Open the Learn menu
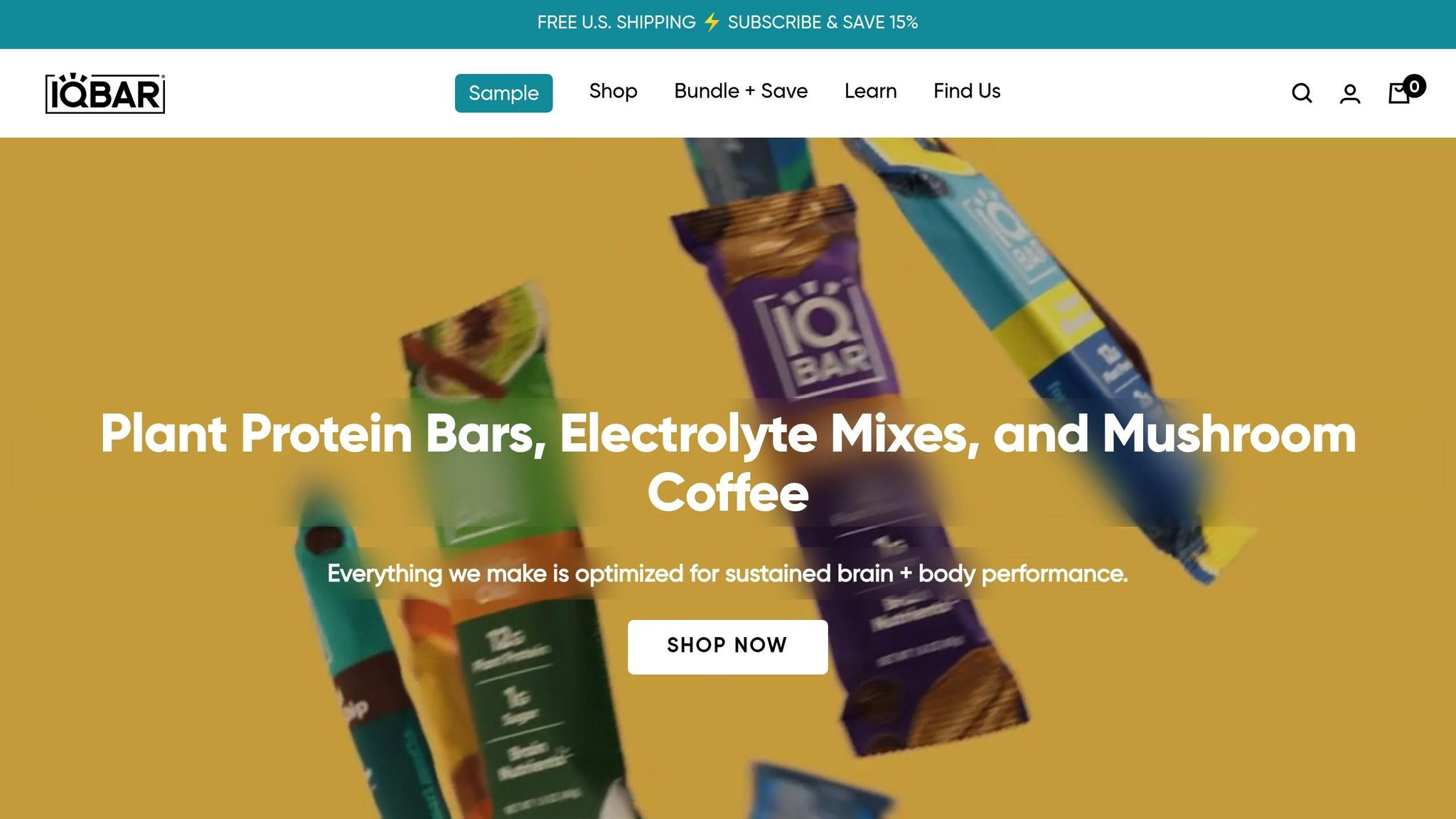 pyautogui.click(x=870, y=91)
